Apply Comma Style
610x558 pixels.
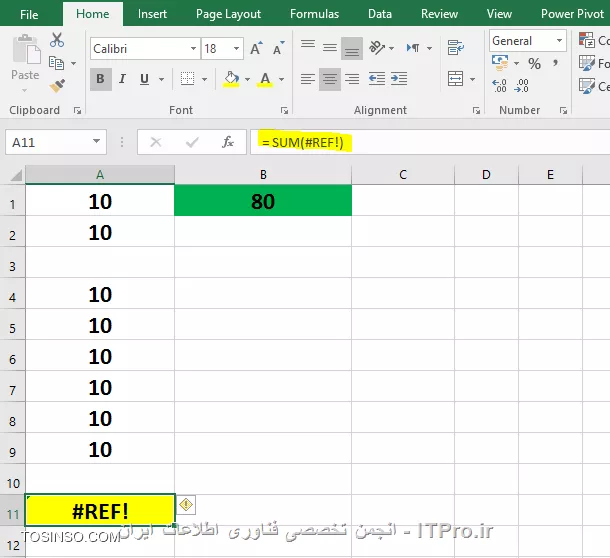(556, 63)
